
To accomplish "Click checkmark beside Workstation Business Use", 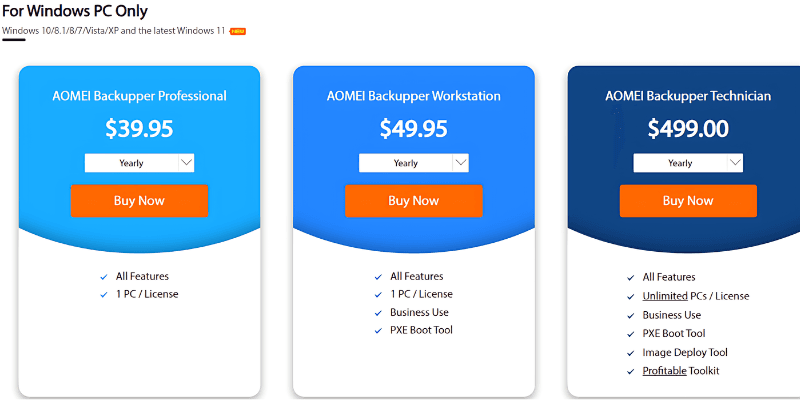I will coord(378,313).
